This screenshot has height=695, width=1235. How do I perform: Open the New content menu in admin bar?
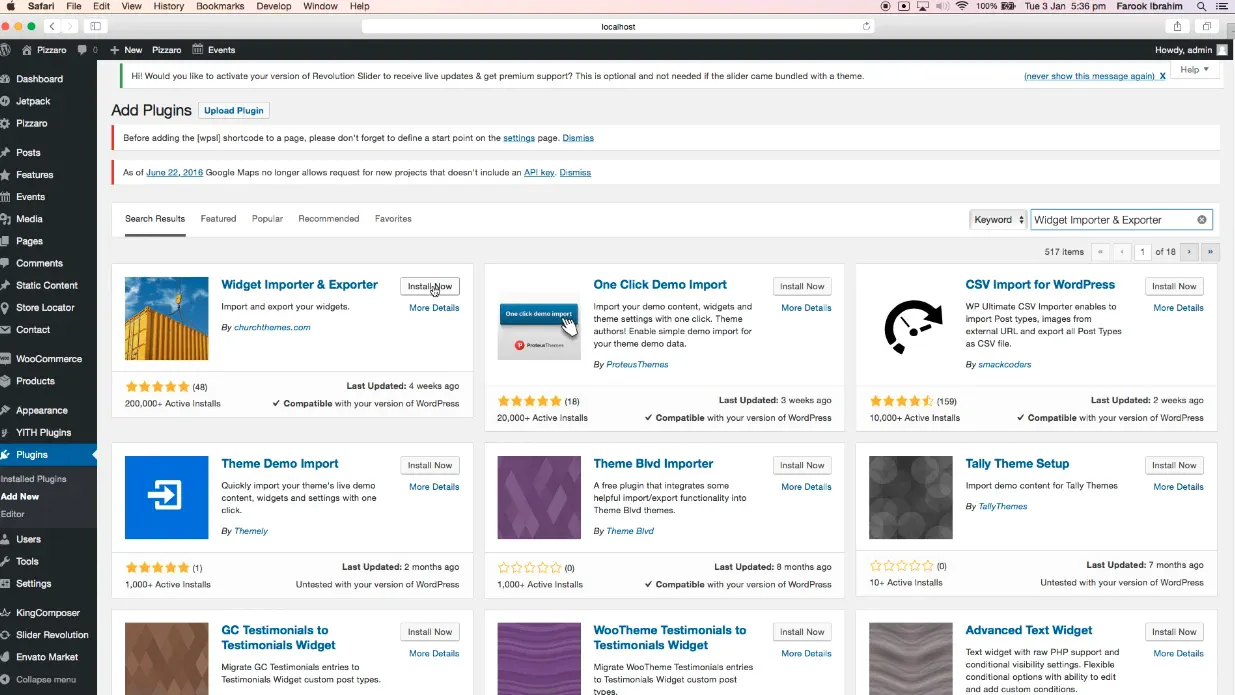(126, 49)
